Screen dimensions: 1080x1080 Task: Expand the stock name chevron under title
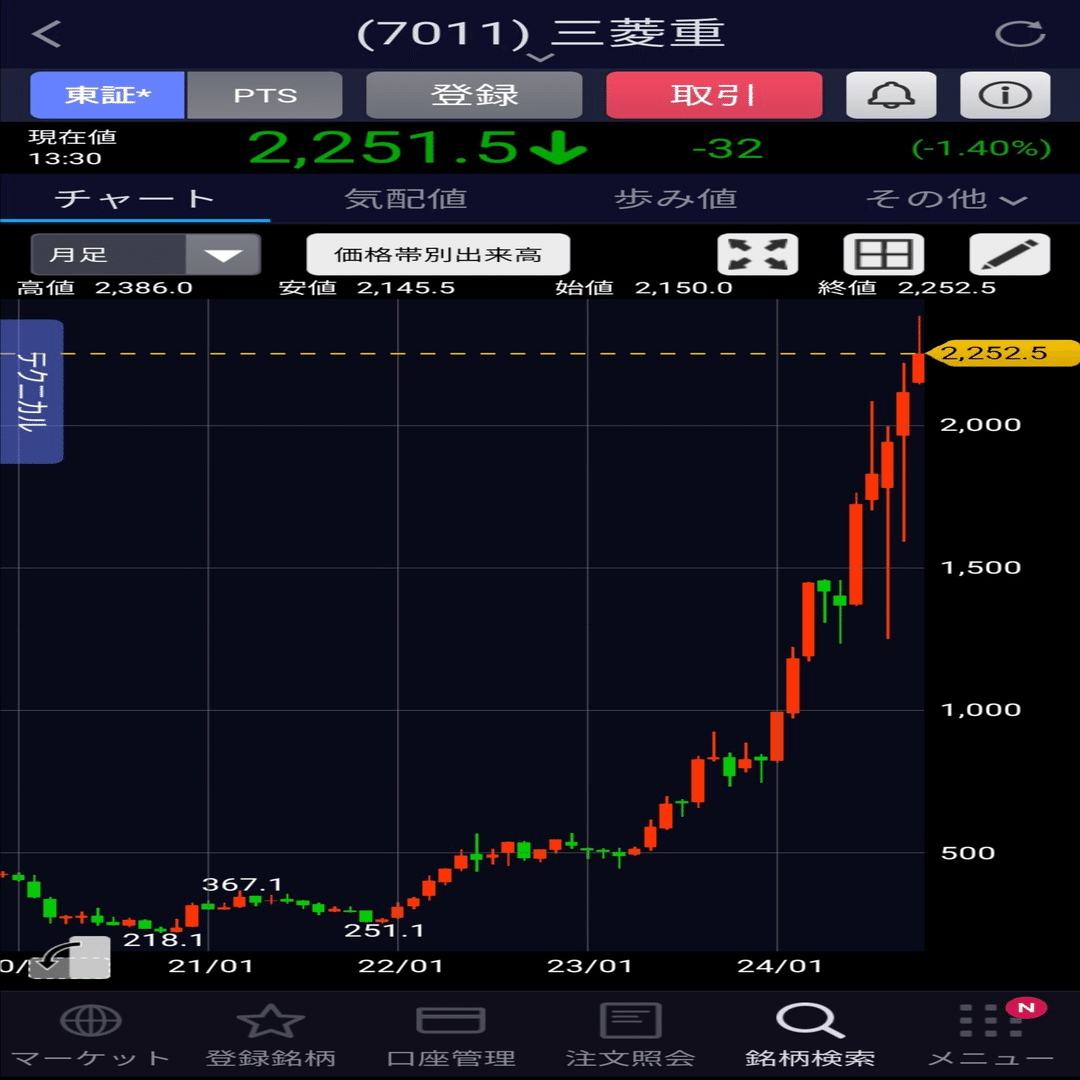(x=540, y=58)
